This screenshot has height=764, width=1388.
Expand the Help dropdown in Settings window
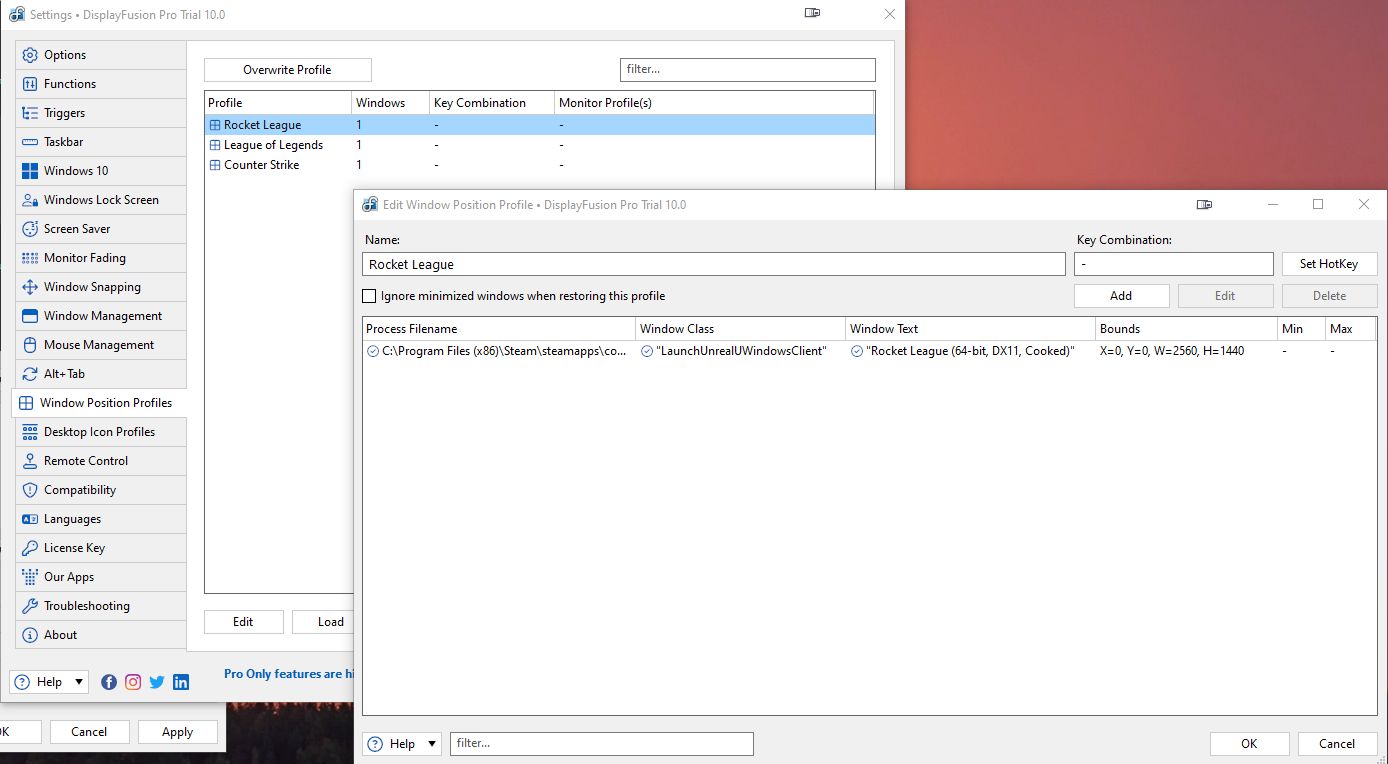tap(78, 682)
